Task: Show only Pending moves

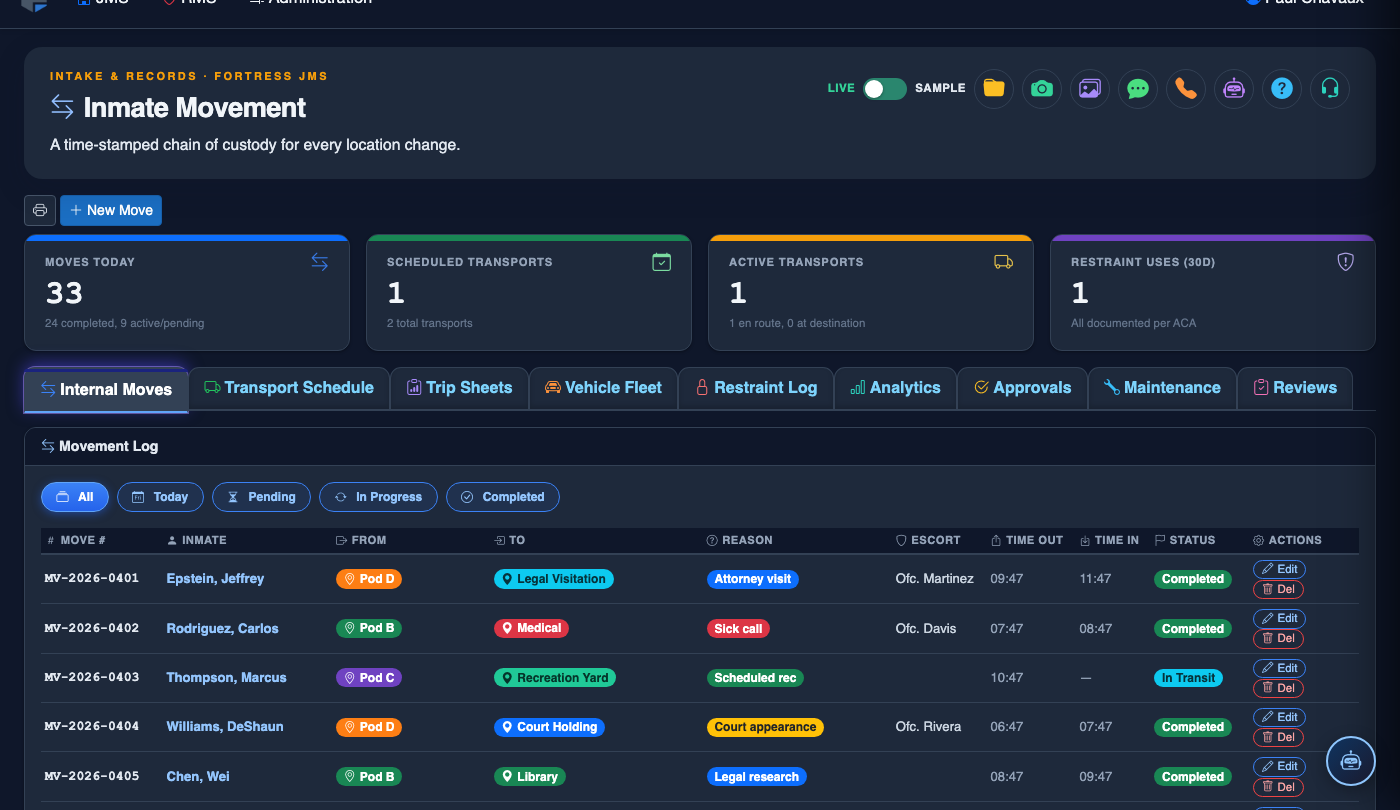Action: coord(261,497)
